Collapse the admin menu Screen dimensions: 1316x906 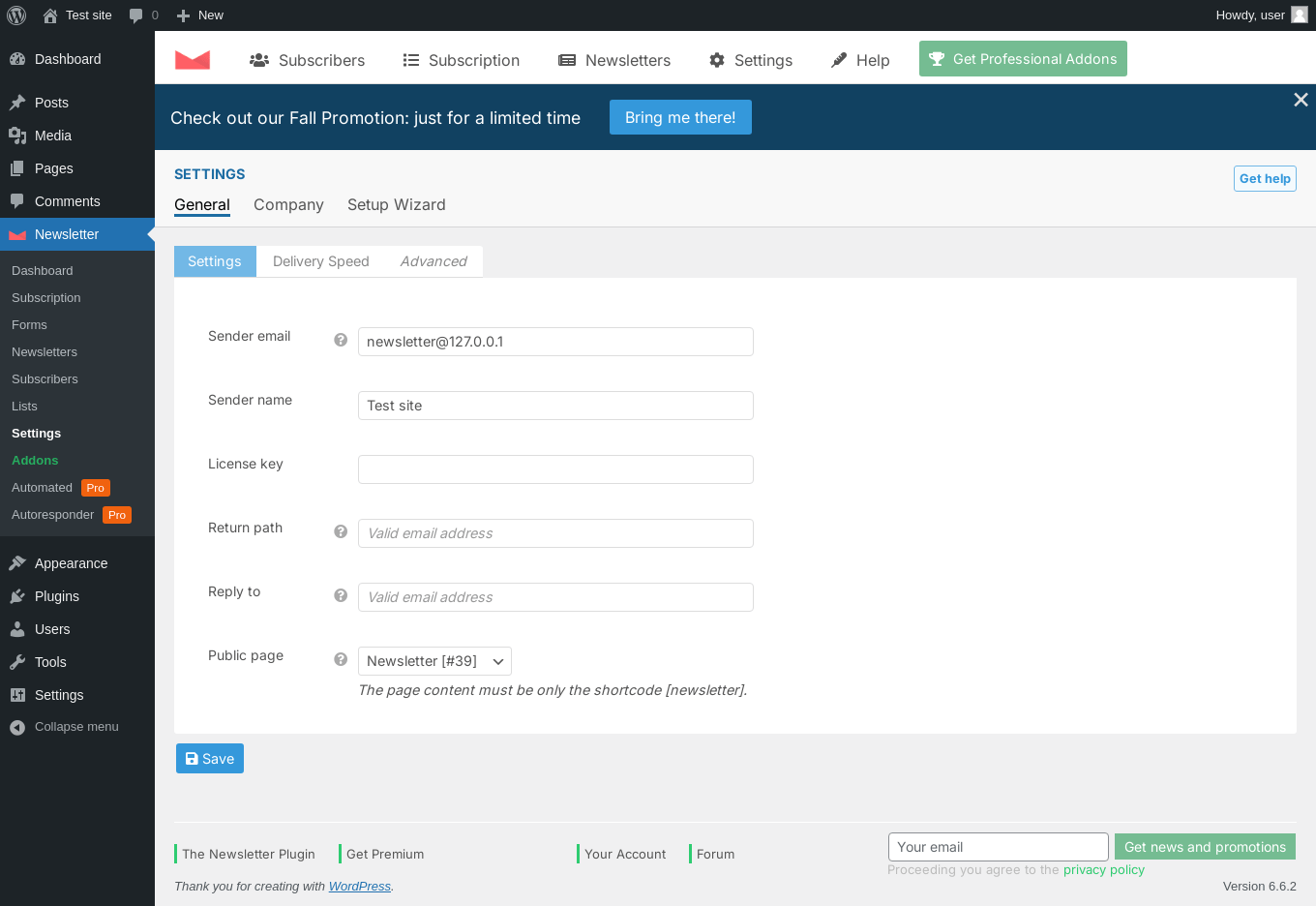[x=77, y=727]
